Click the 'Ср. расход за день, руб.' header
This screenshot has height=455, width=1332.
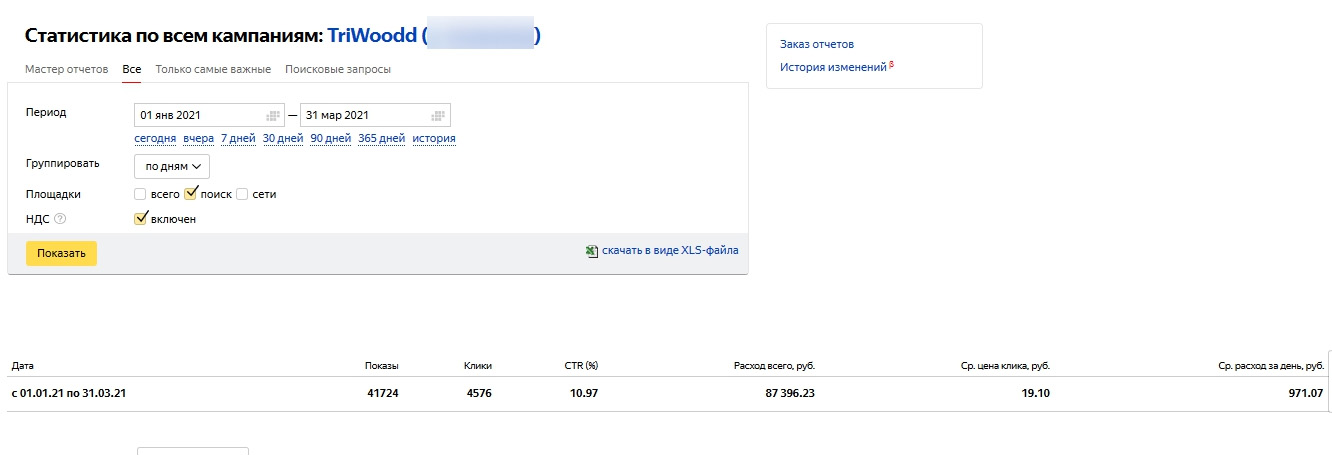1271,366
